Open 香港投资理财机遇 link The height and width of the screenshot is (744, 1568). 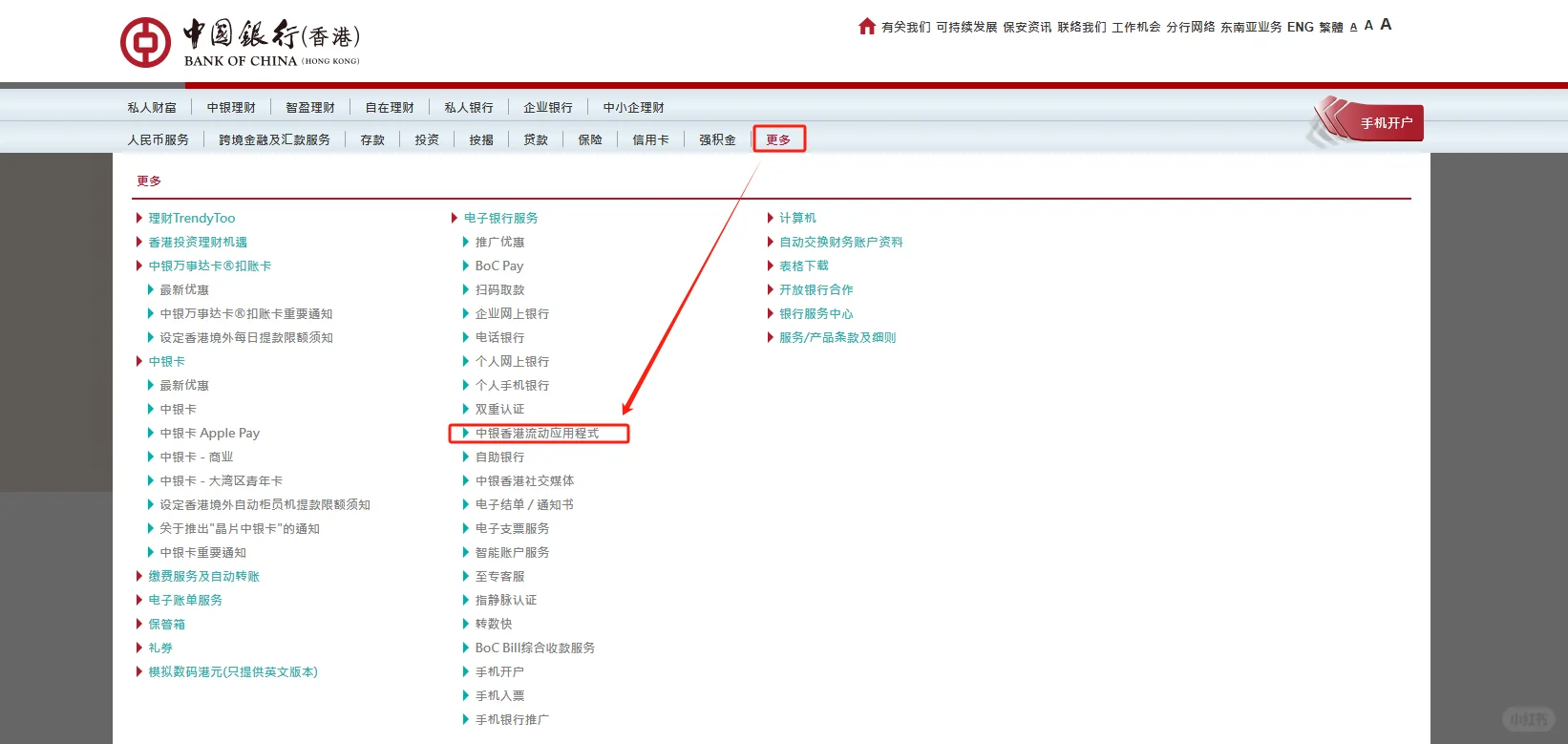(x=198, y=243)
